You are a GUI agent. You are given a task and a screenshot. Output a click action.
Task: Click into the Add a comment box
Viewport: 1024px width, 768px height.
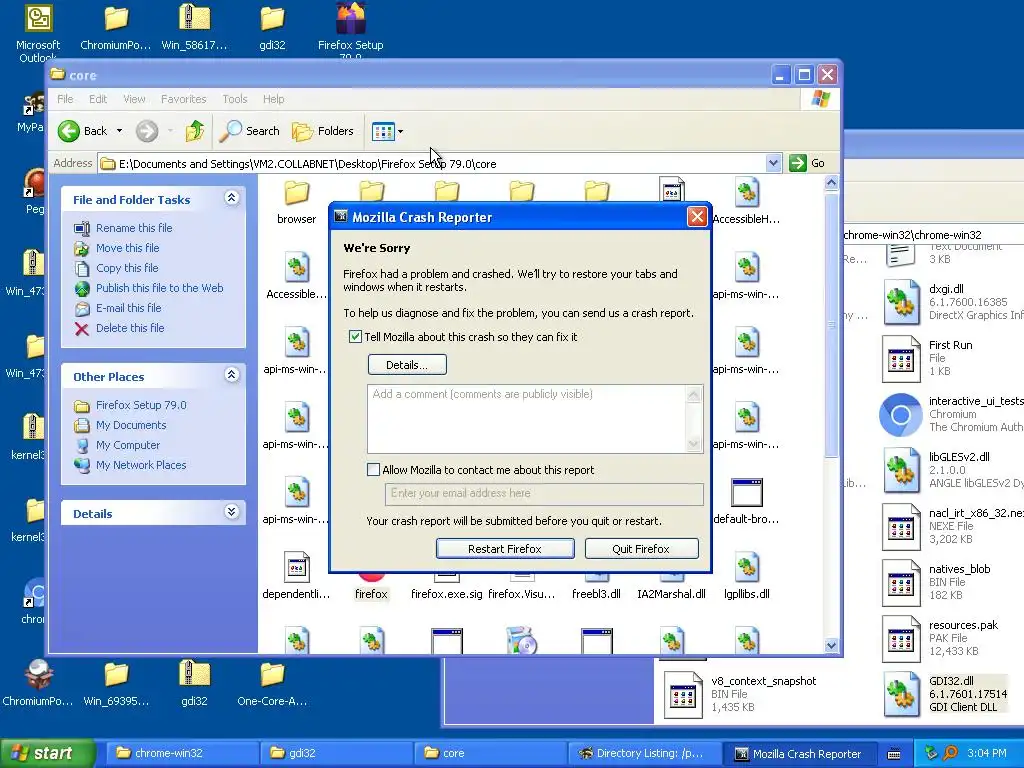[526, 419]
